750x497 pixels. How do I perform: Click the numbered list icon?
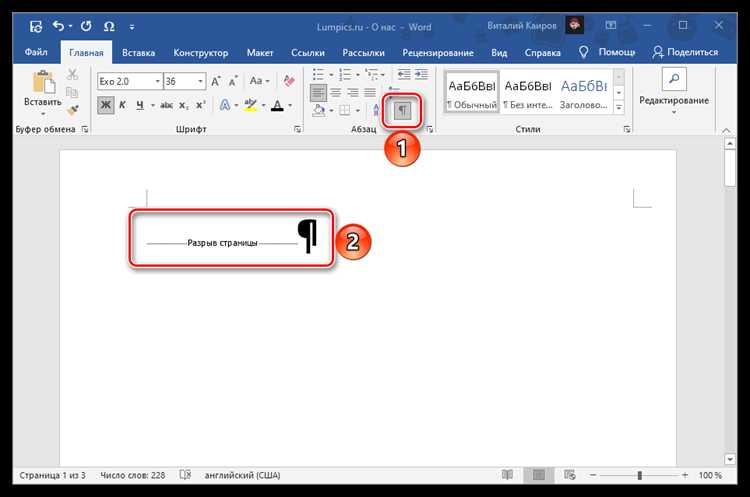click(345, 74)
